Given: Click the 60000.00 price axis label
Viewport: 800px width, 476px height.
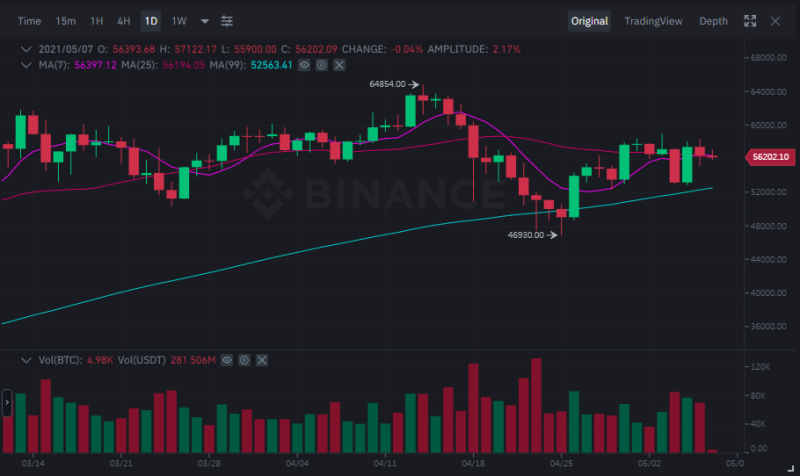Looking at the screenshot, I should pyautogui.click(x=768, y=125).
